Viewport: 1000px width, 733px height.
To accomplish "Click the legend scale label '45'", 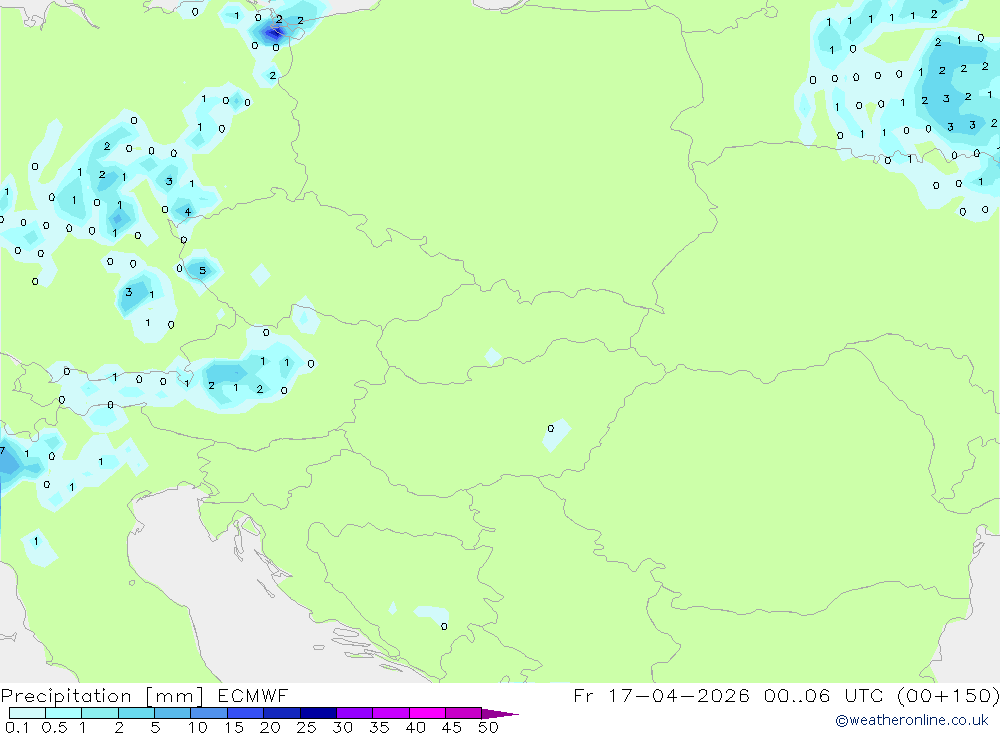I will [452, 727].
